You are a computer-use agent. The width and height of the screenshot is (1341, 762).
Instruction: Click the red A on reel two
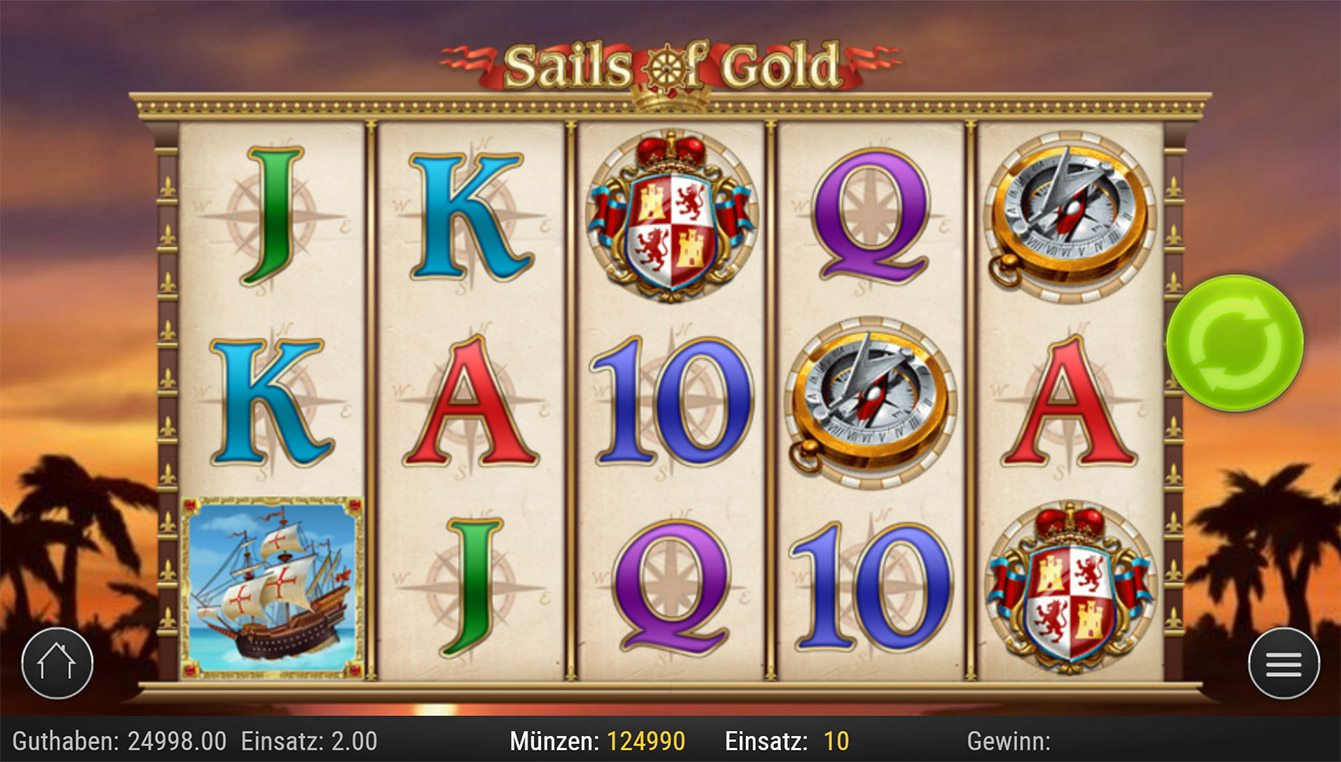[x=470, y=402]
